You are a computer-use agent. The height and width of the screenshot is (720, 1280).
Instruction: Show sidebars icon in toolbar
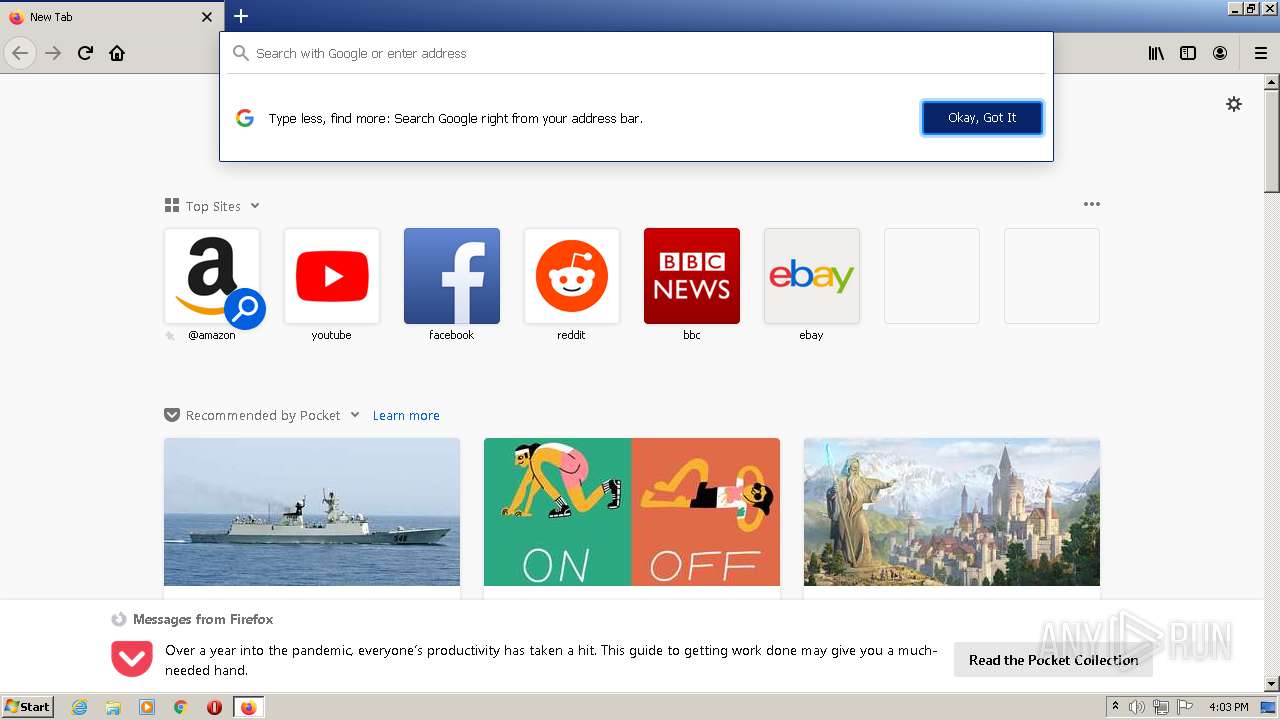[1188, 53]
